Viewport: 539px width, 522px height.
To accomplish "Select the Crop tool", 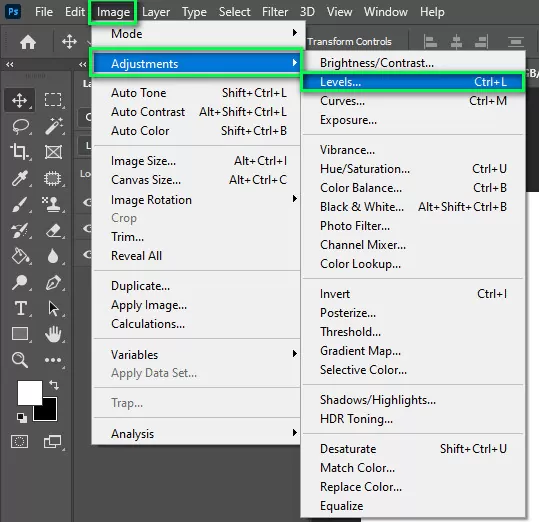I will [19, 152].
